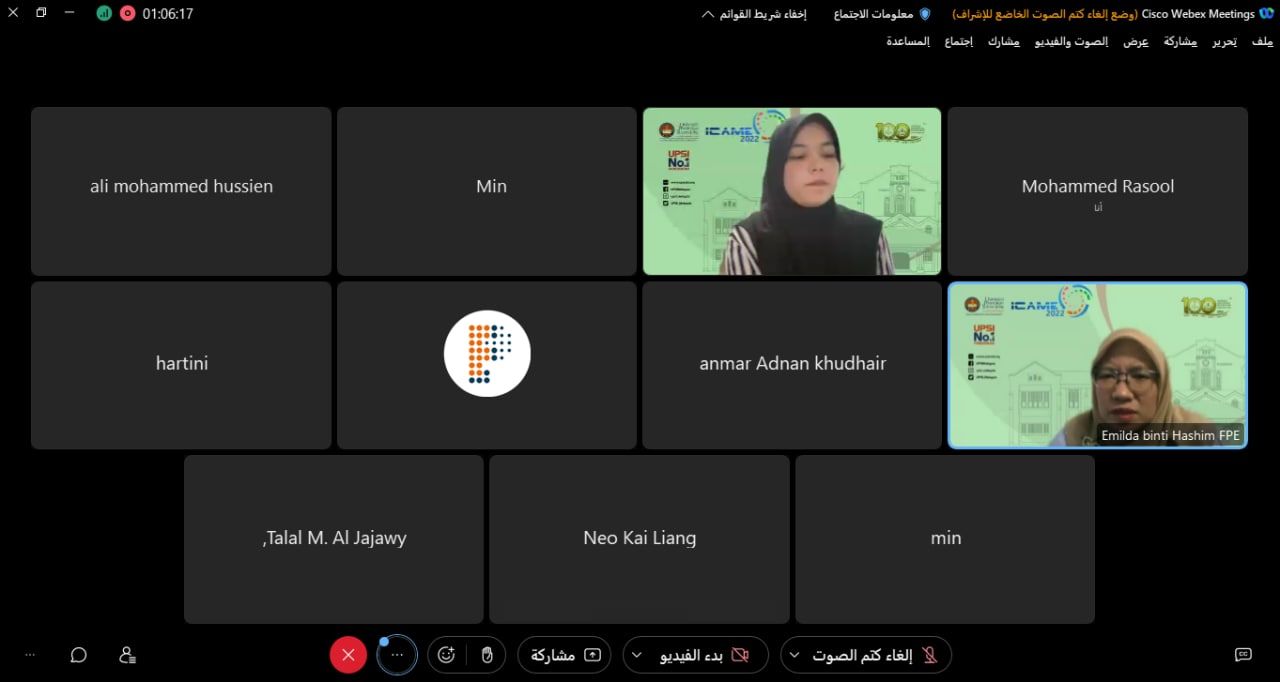Image resolution: width=1280 pixels, height=682 pixels.
Task: Click the green network signal indicator
Action: tap(104, 14)
